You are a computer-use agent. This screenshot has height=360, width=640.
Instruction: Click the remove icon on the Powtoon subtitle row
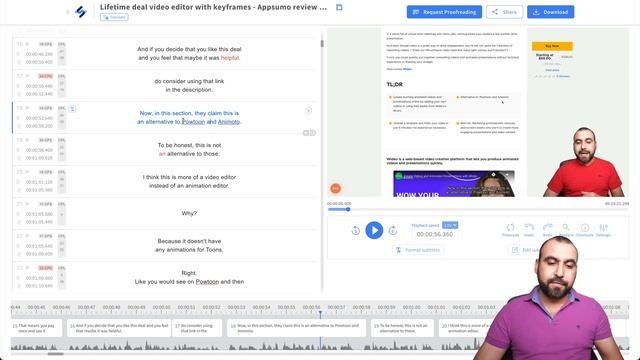[309, 111]
